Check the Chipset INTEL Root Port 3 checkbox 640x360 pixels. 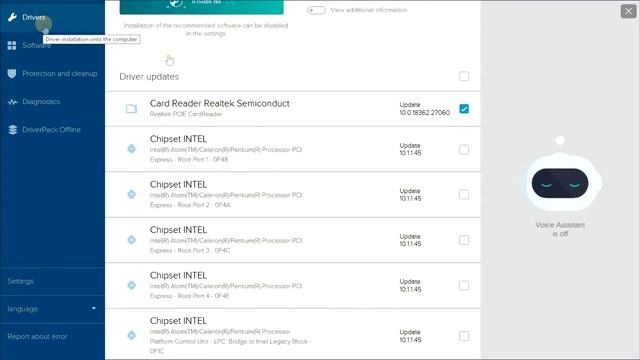point(464,240)
